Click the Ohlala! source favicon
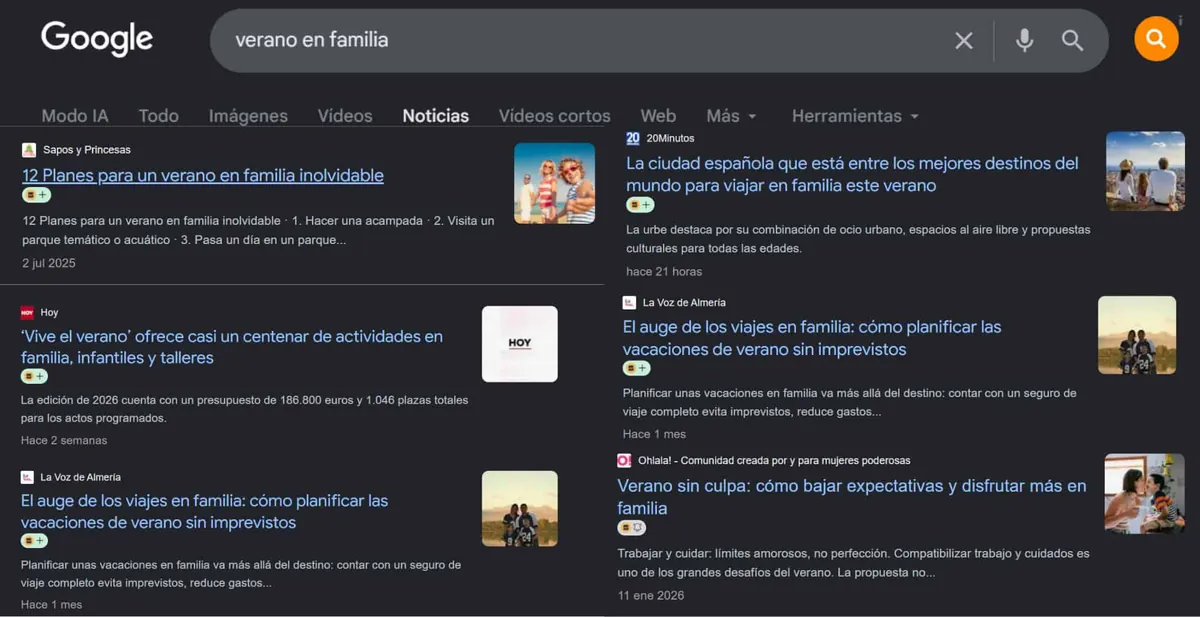The image size is (1200, 617). 624,461
